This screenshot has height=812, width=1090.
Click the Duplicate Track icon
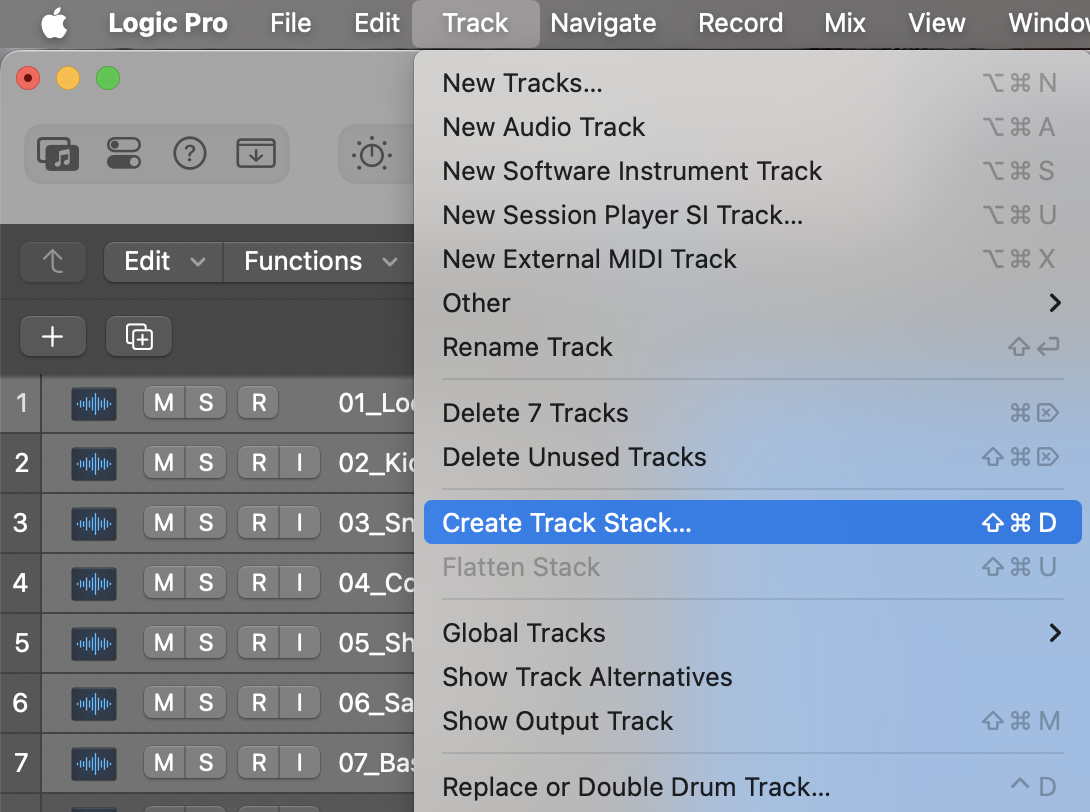coord(139,337)
